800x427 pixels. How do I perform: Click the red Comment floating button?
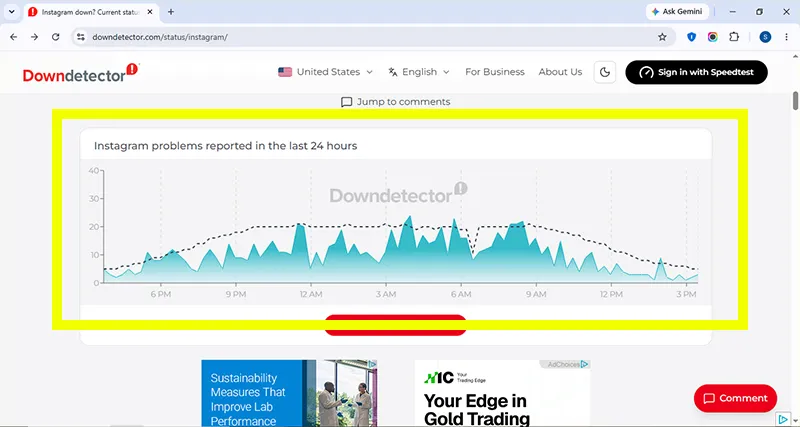coord(735,398)
